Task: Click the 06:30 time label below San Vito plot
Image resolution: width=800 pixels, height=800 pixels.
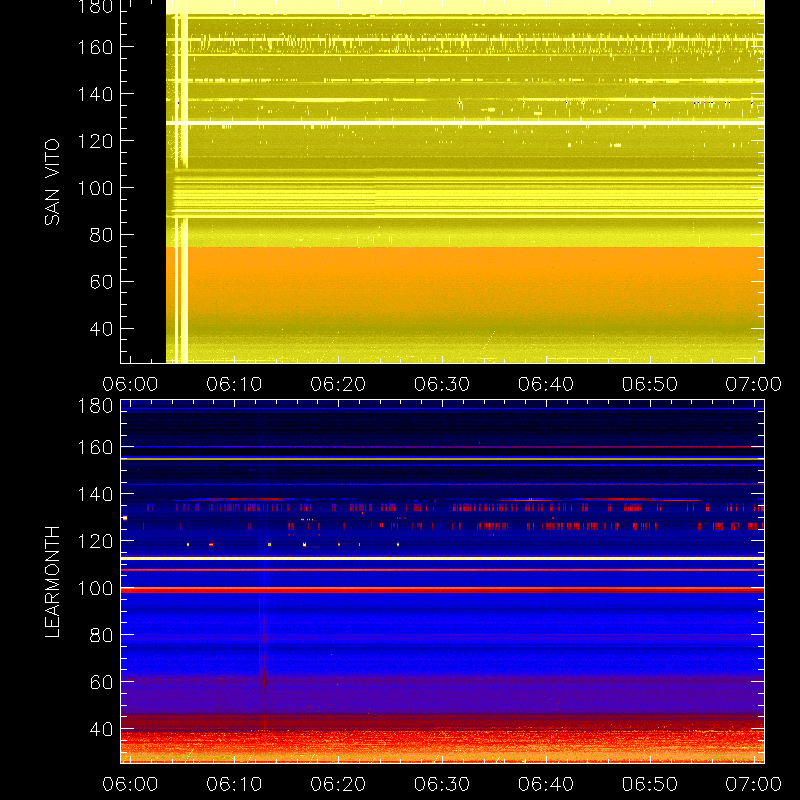Action: coord(442,384)
